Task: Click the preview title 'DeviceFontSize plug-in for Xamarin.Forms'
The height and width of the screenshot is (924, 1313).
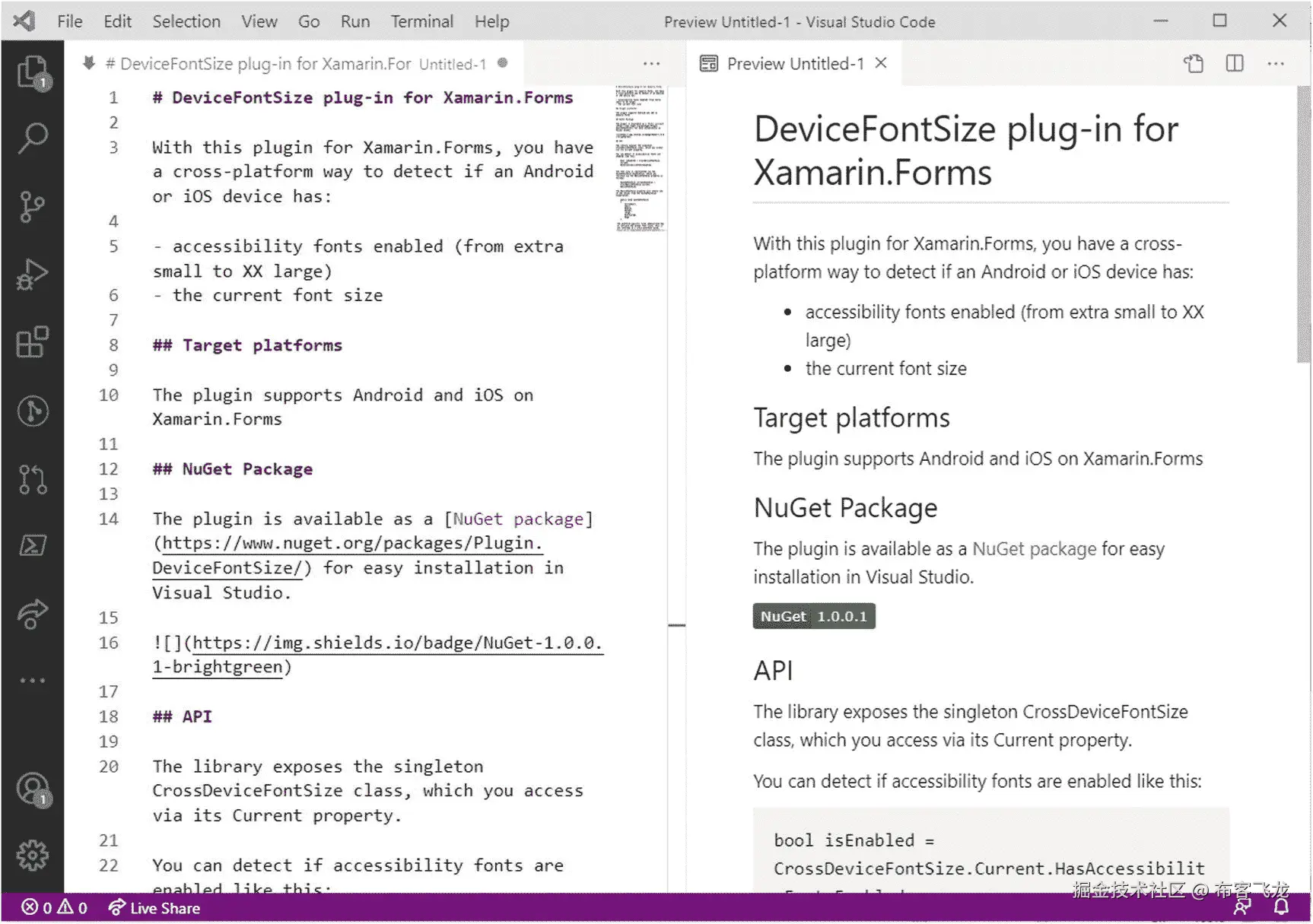Action: coord(966,151)
